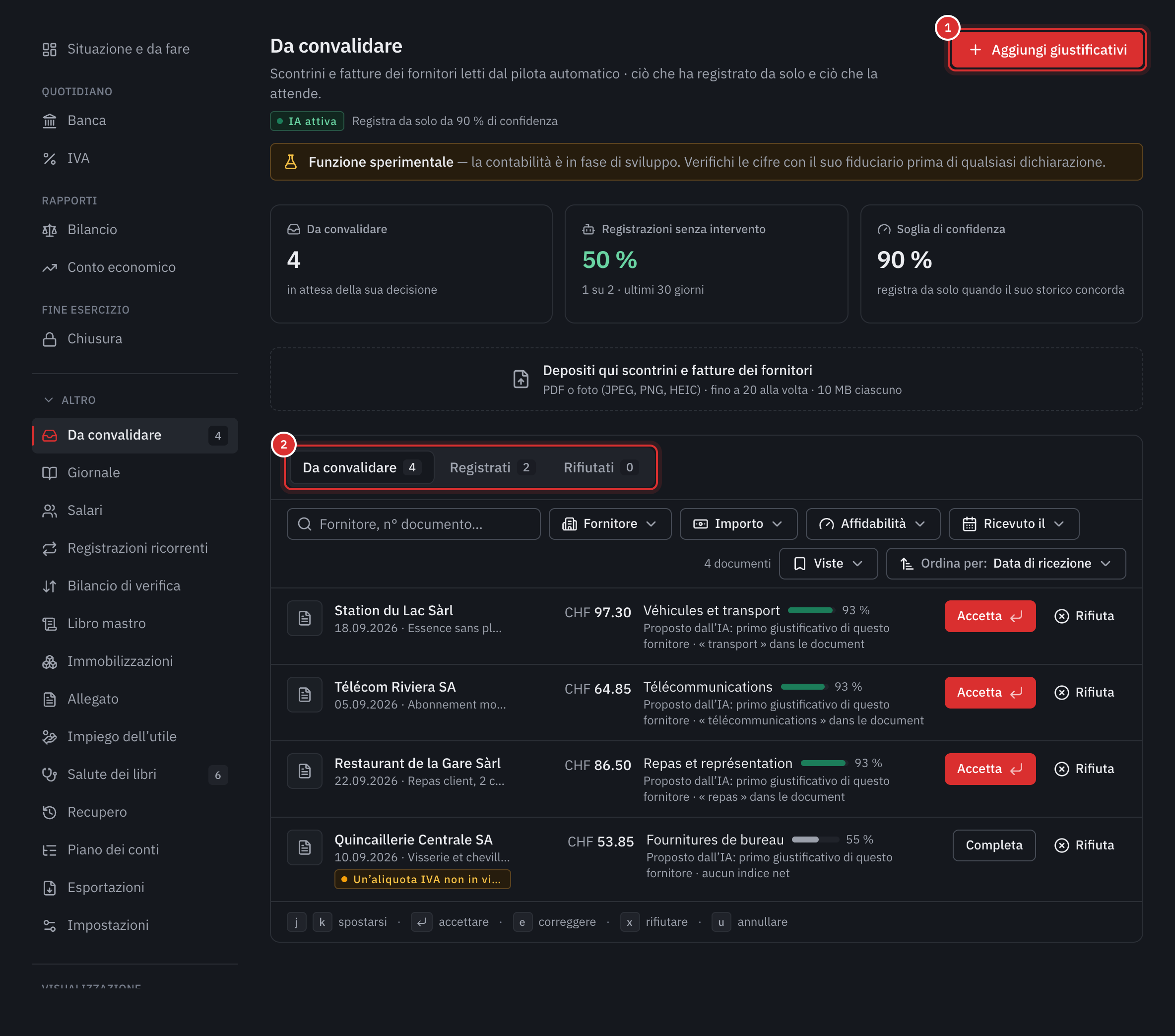
Task: Change the Ordina per sorting dropdown
Action: point(1005,564)
